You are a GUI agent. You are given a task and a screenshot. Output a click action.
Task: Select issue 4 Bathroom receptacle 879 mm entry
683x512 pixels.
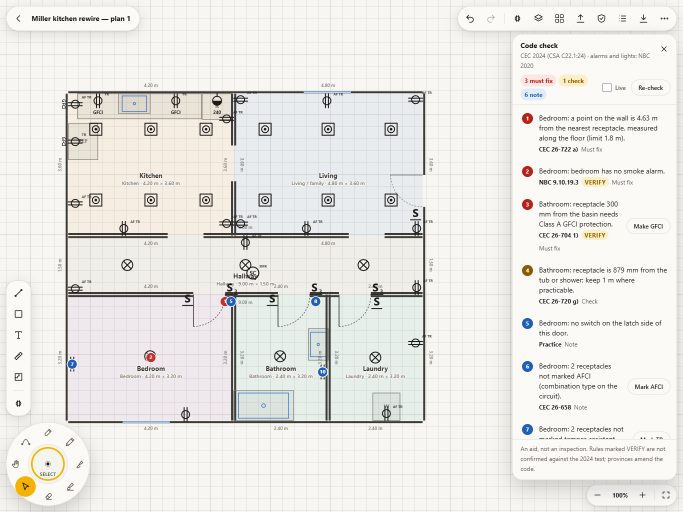595,285
